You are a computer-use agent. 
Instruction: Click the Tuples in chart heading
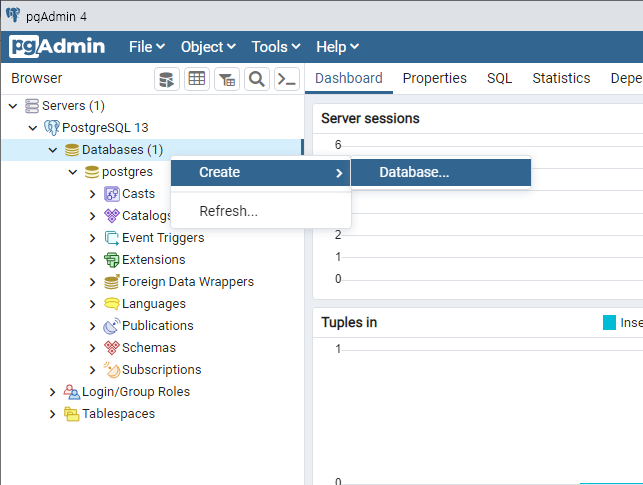point(349,322)
